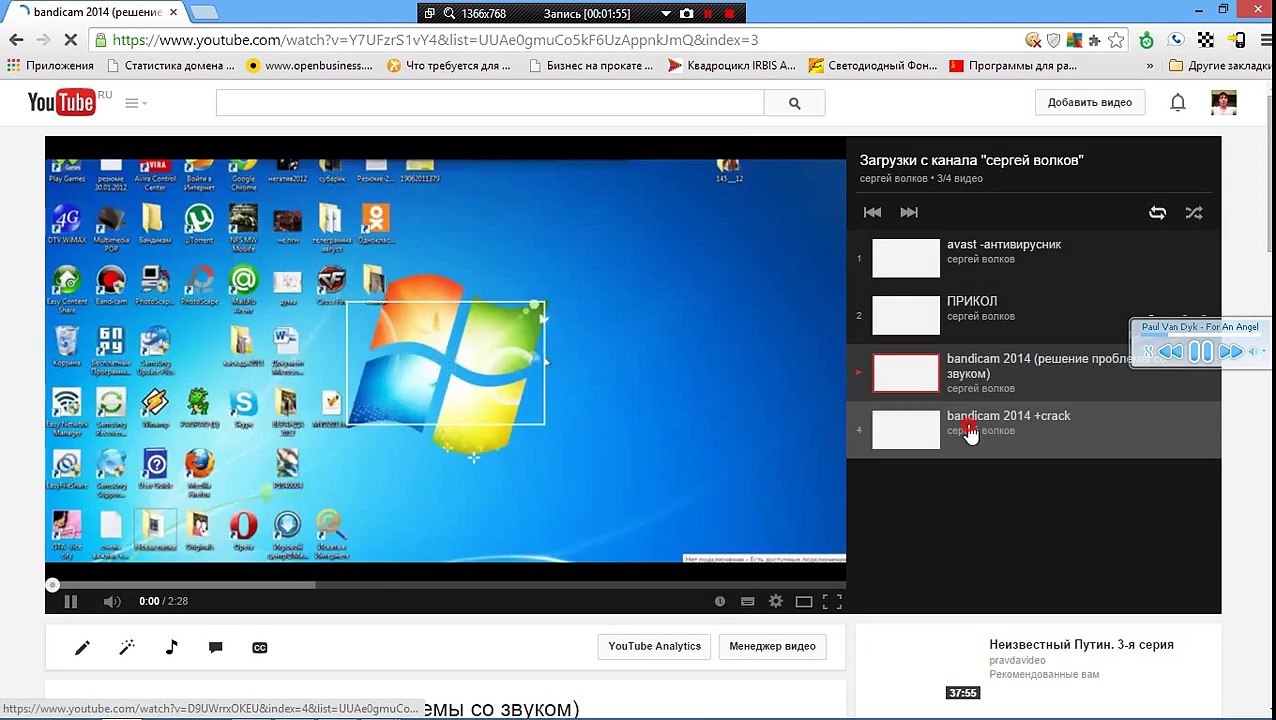Skip to next playlist video

pyautogui.click(x=909, y=212)
